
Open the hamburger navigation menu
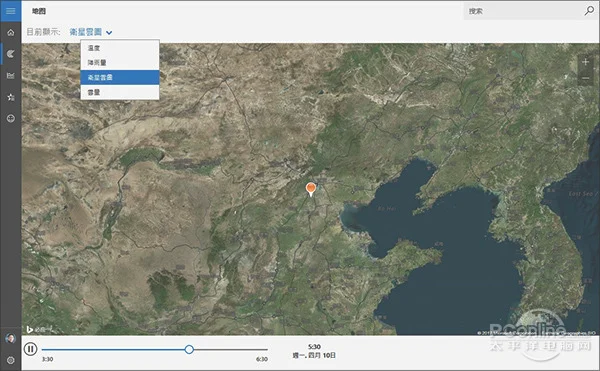pyautogui.click(x=10, y=11)
